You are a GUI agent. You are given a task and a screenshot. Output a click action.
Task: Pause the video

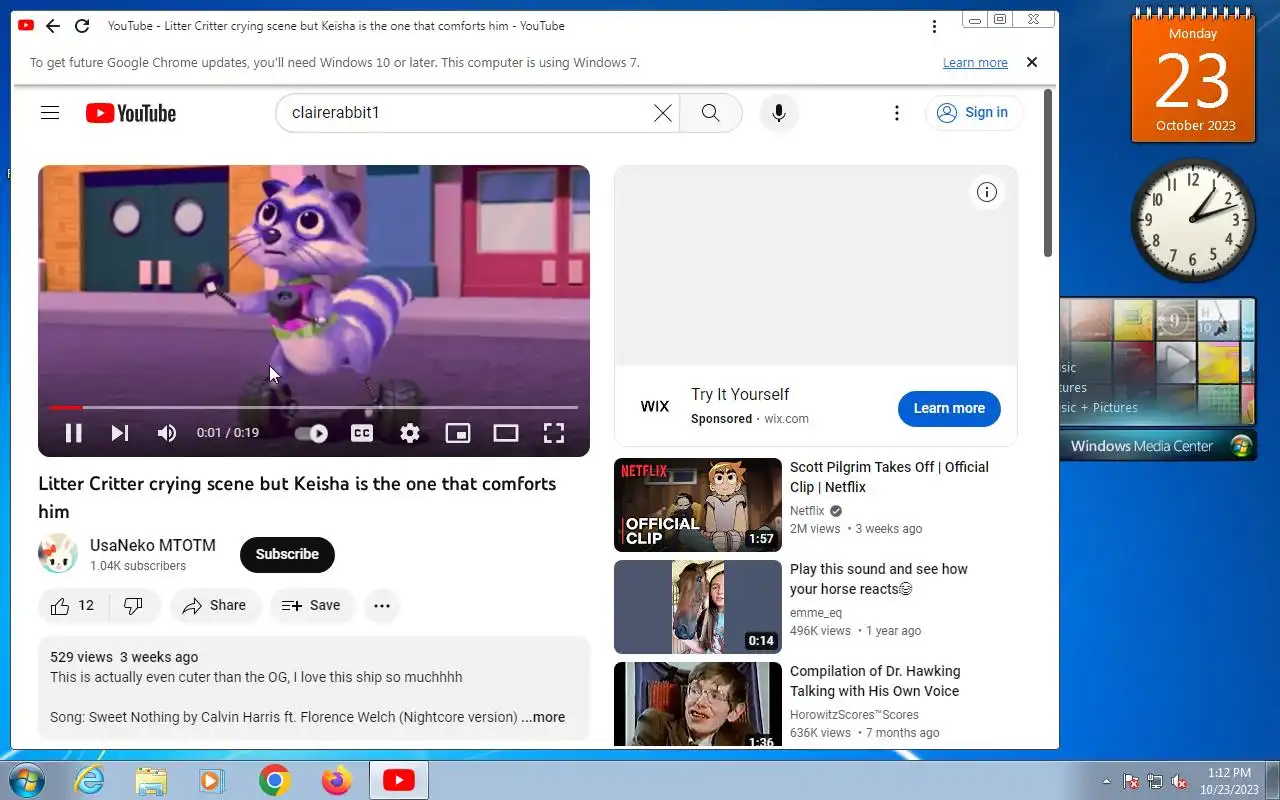(x=73, y=433)
